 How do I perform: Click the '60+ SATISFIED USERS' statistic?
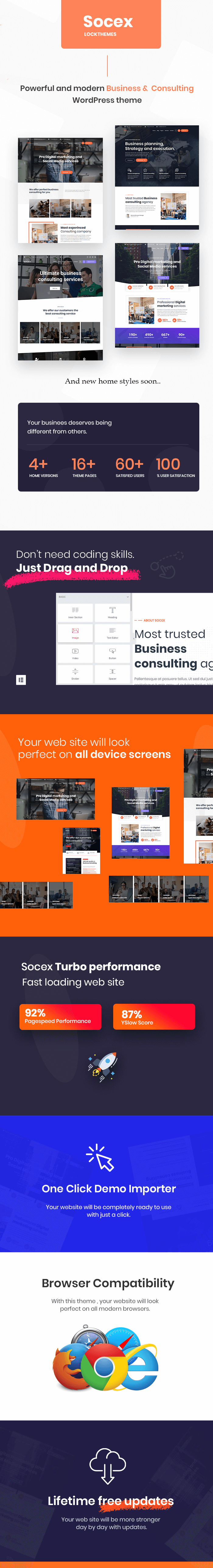click(x=130, y=467)
